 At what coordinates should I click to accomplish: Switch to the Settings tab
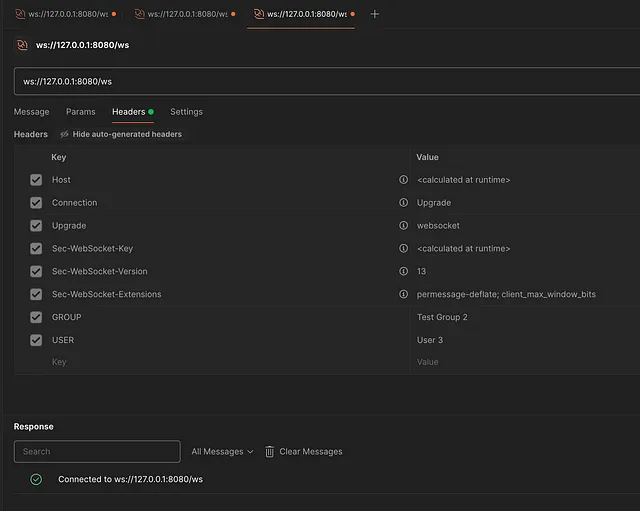pyautogui.click(x=186, y=112)
